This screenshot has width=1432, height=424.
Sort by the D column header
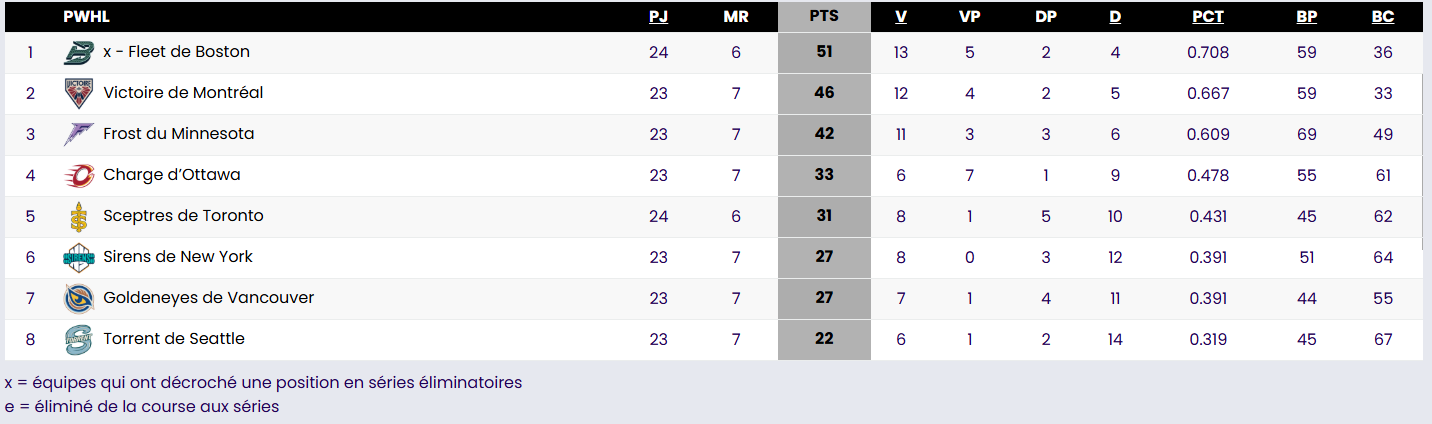(x=1115, y=17)
